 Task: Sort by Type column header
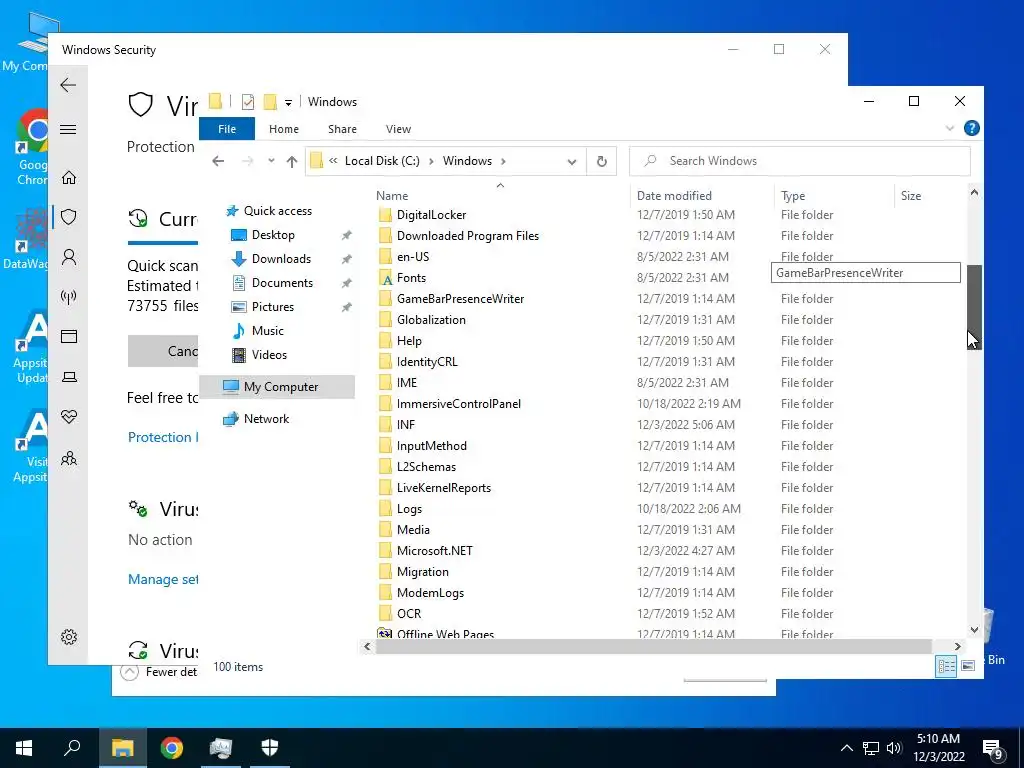point(793,195)
